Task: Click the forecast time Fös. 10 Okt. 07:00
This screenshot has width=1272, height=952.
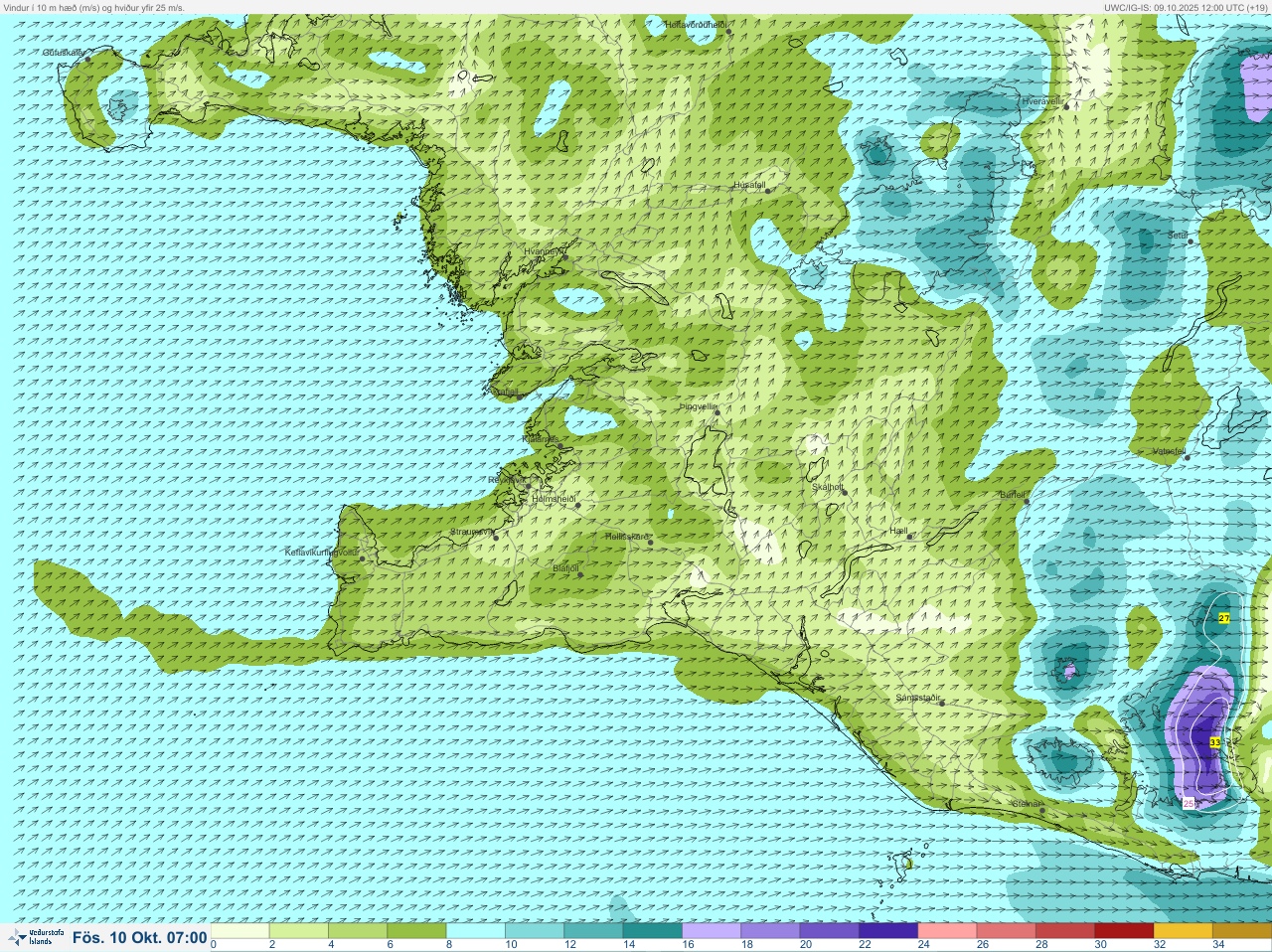Action: point(140,938)
